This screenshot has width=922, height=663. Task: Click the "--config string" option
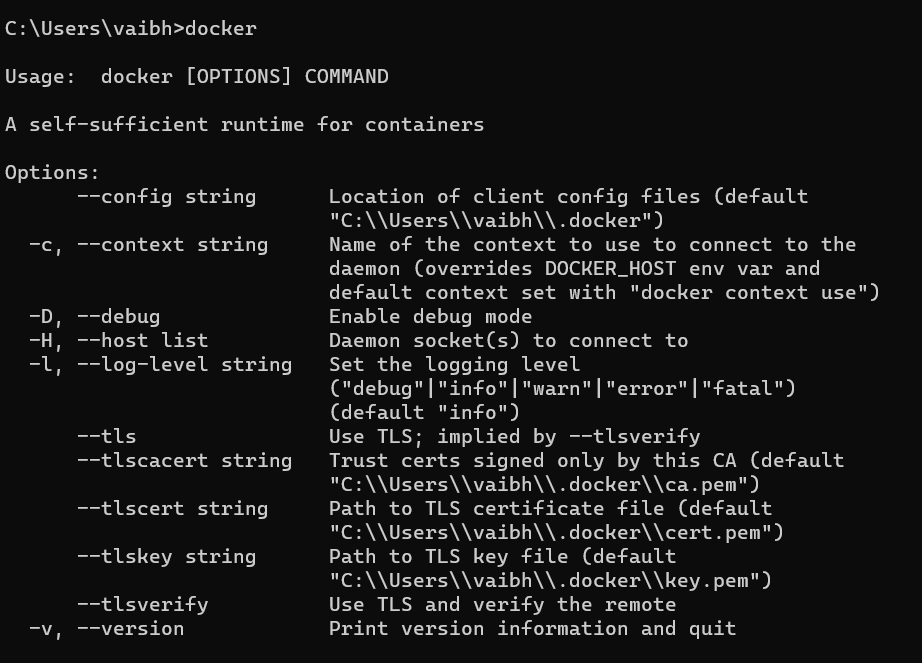pyautogui.click(x=166, y=197)
